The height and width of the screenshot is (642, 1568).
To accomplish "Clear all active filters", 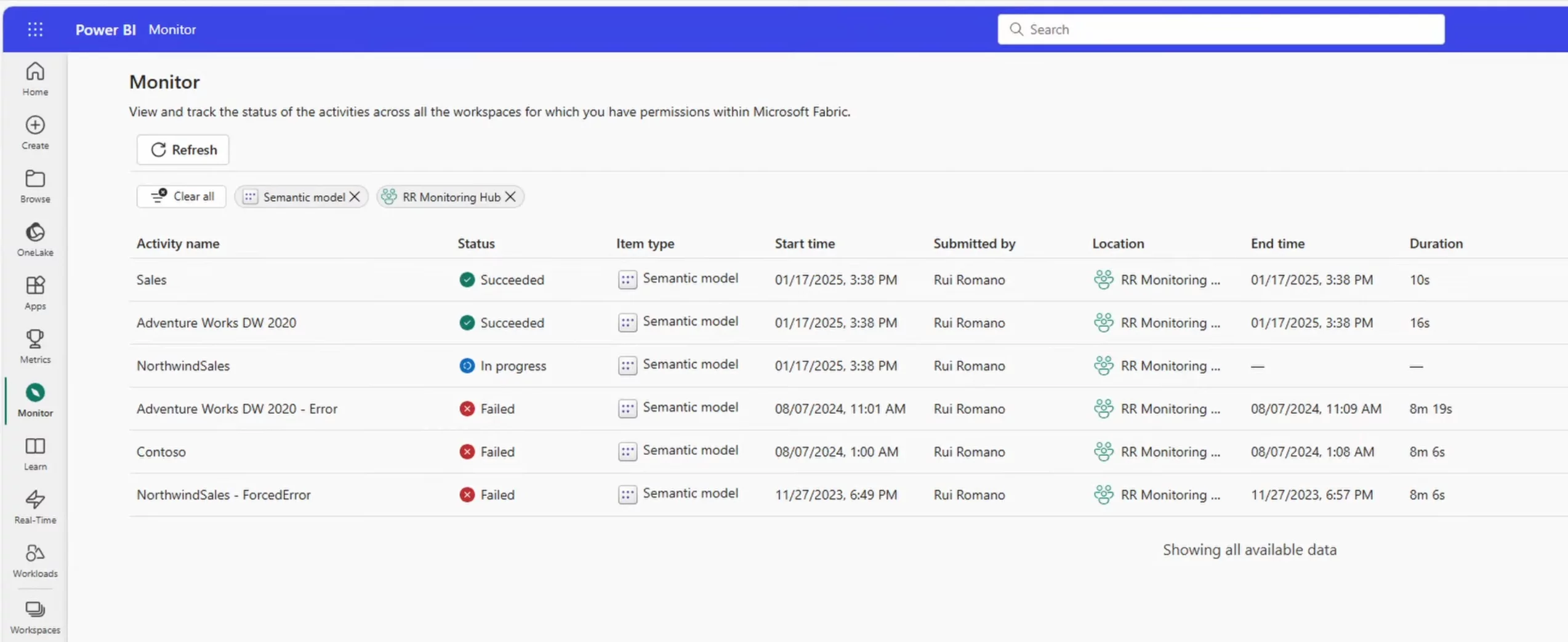I will (181, 196).
